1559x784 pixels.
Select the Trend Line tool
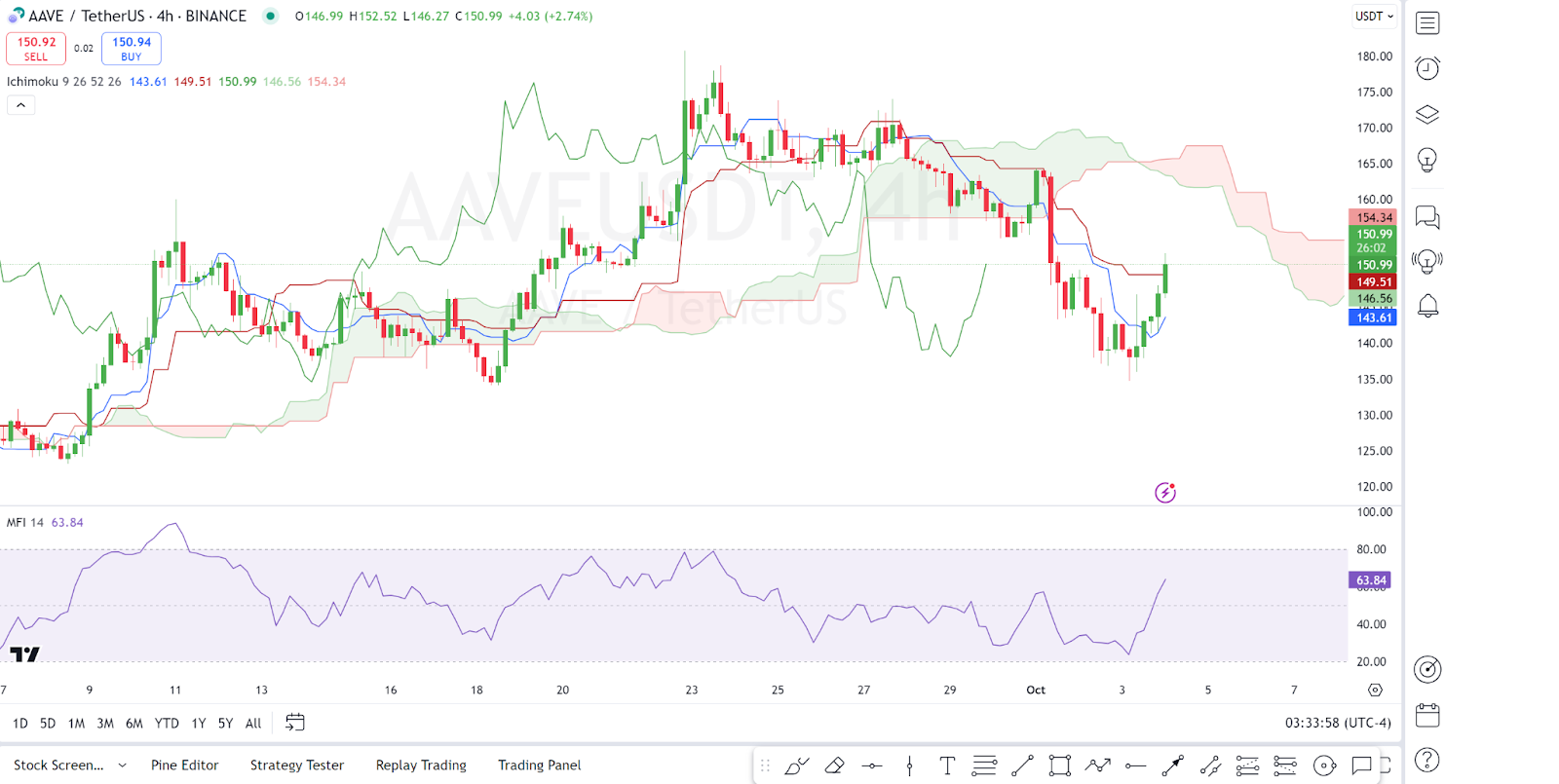(x=1022, y=766)
